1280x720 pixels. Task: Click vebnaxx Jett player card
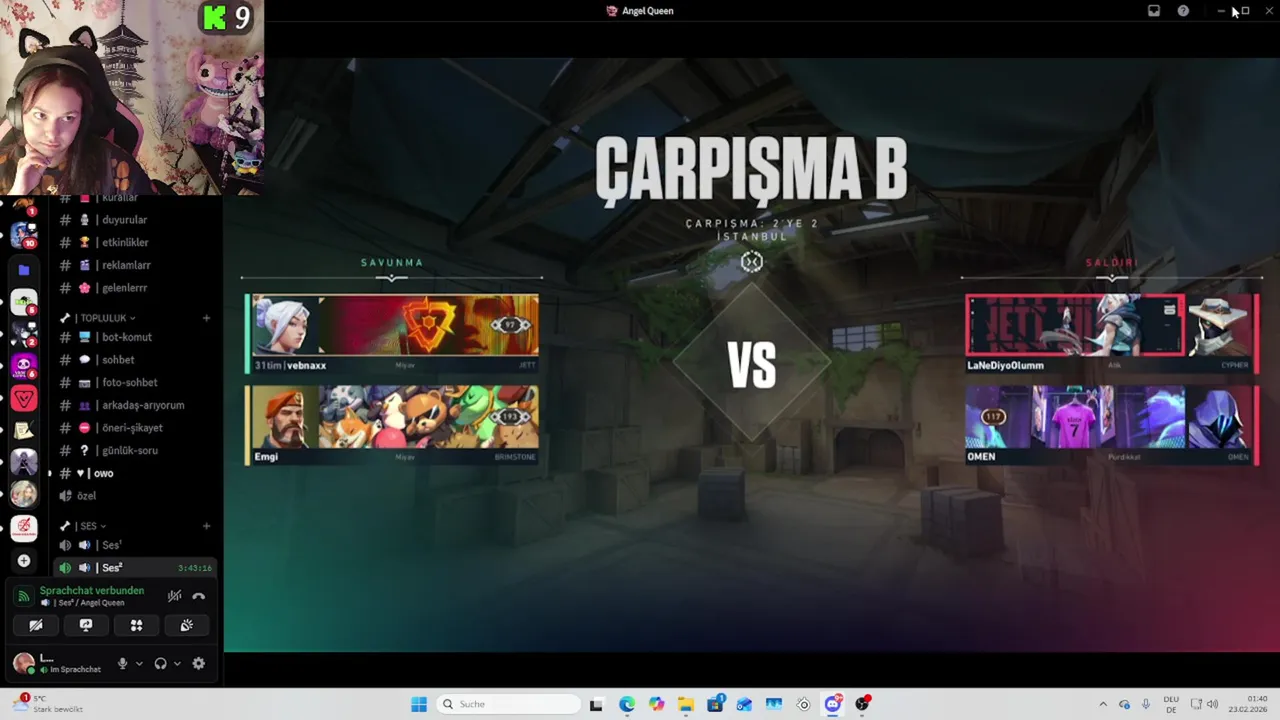pyautogui.click(x=392, y=333)
